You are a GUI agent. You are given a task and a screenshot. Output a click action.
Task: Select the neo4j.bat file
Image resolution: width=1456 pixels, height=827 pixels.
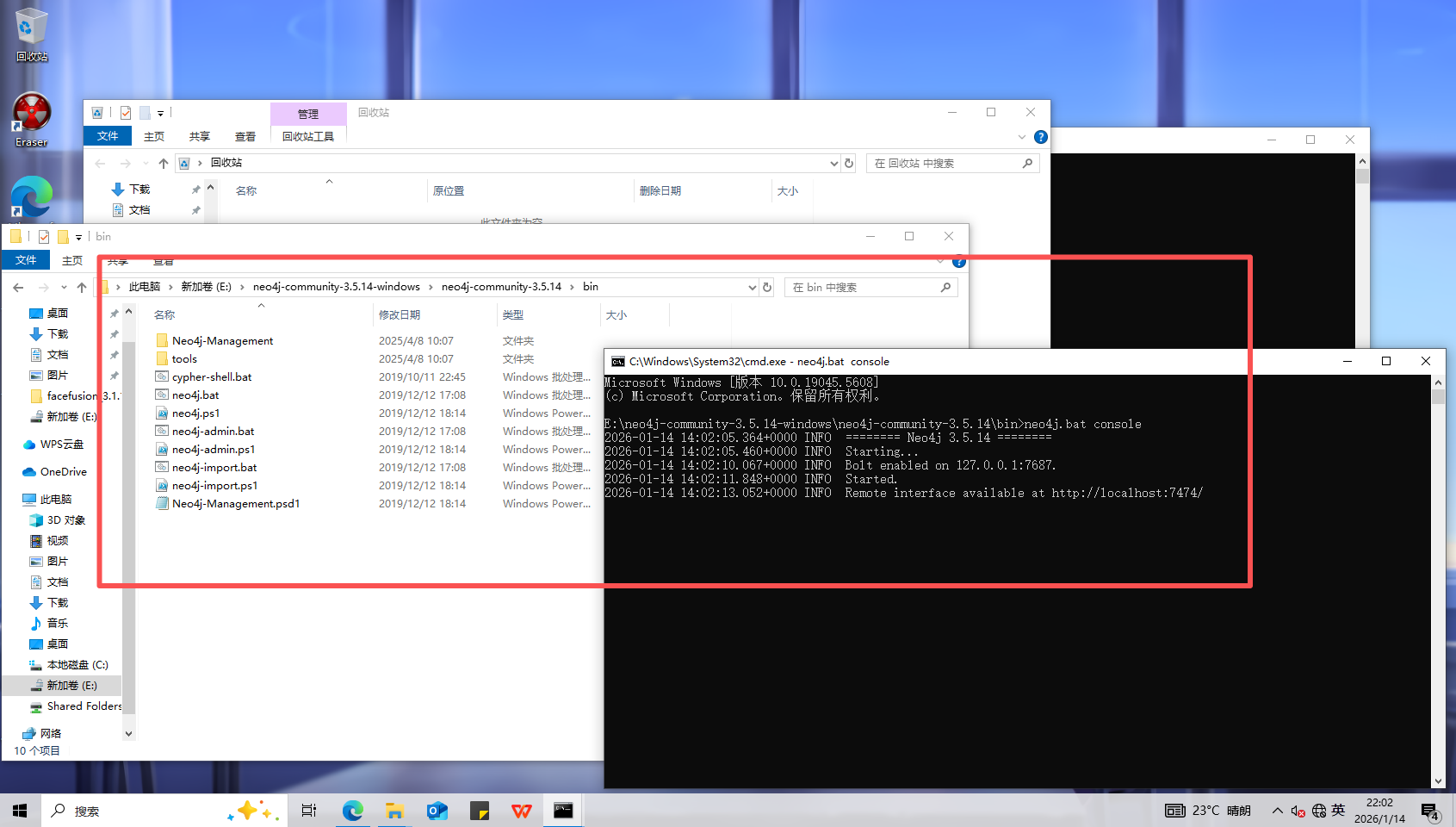pyautogui.click(x=195, y=395)
